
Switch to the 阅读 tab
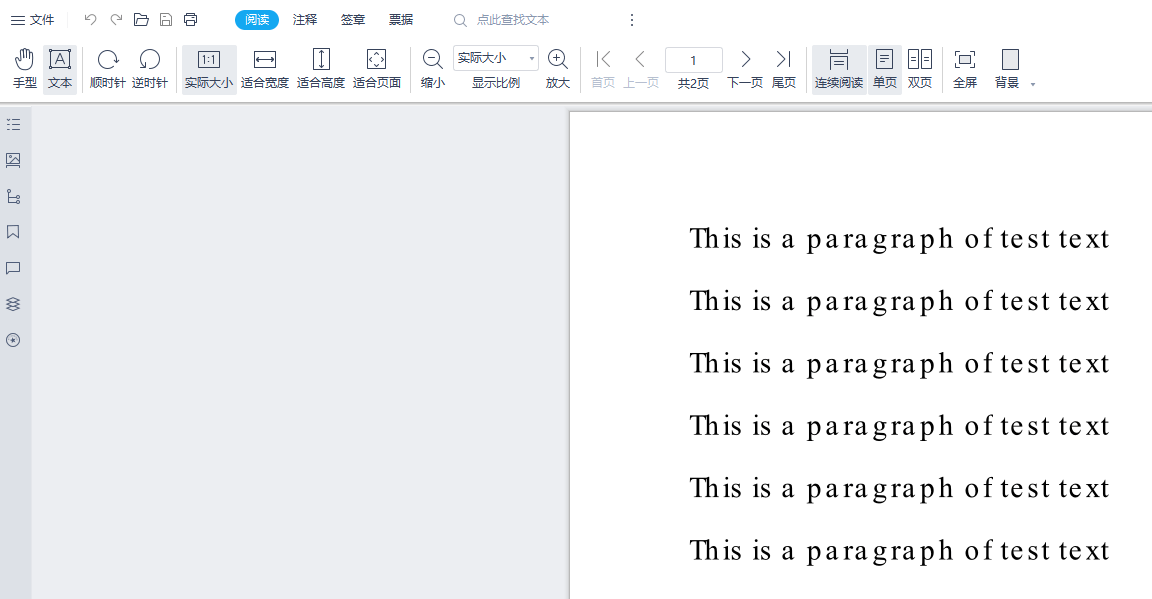[x=257, y=20]
